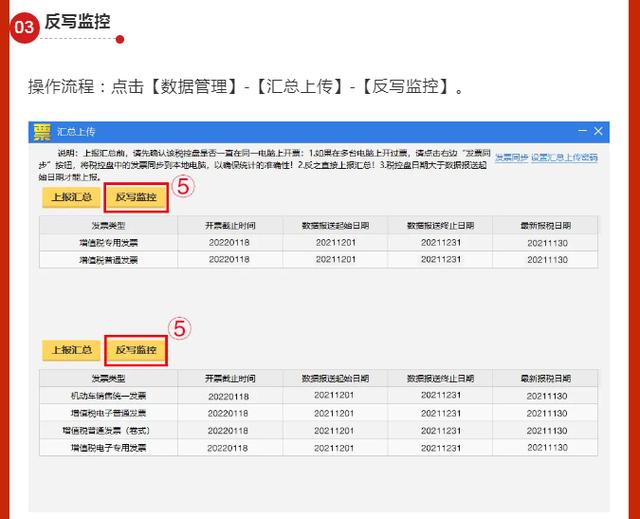Viewport: 640px width, 519px height.
Task: Click 上报汇总 button above 增值税专用发票 table
Action: coord(71,197)
